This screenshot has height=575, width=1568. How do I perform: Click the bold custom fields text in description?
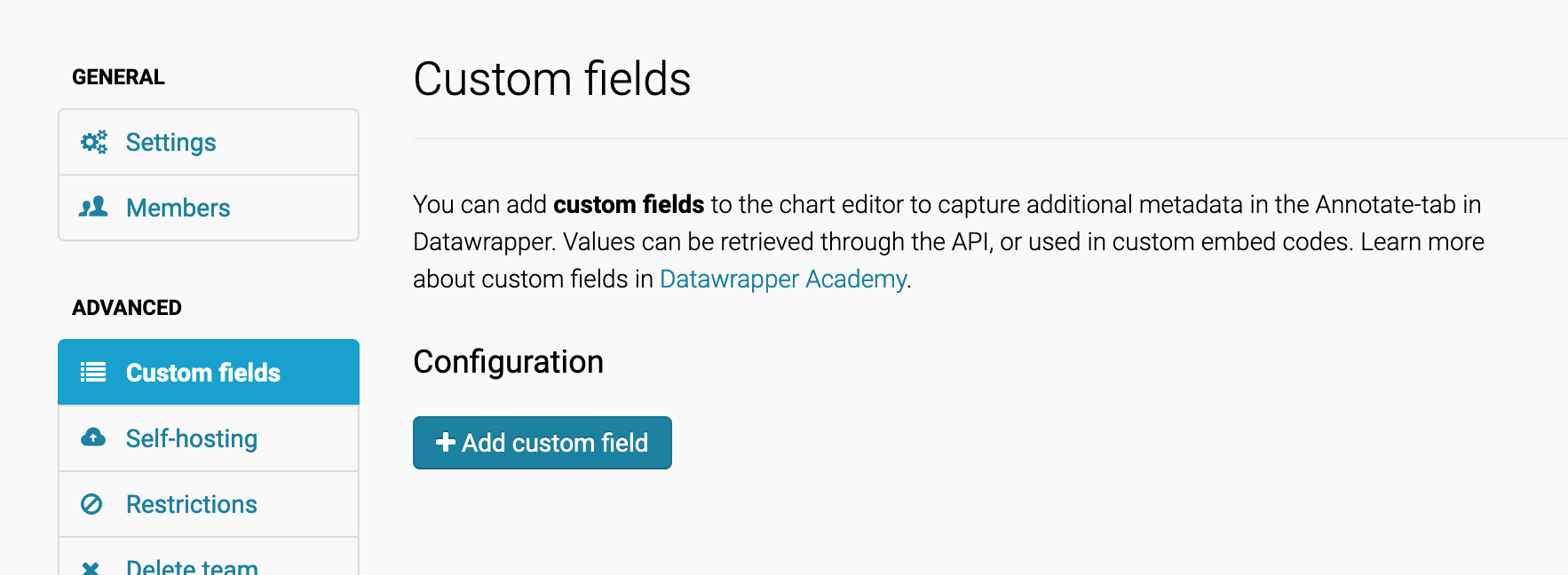pyautogui.click(x=629, y=205)
